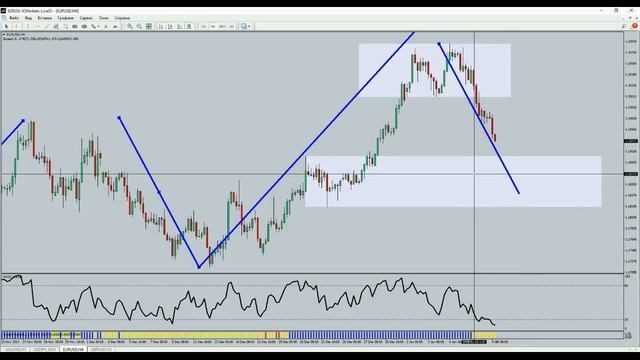Screen dimensions: 640x360
Task: Switch to the GBPUSD chart tab
Action: pos(101,350)
